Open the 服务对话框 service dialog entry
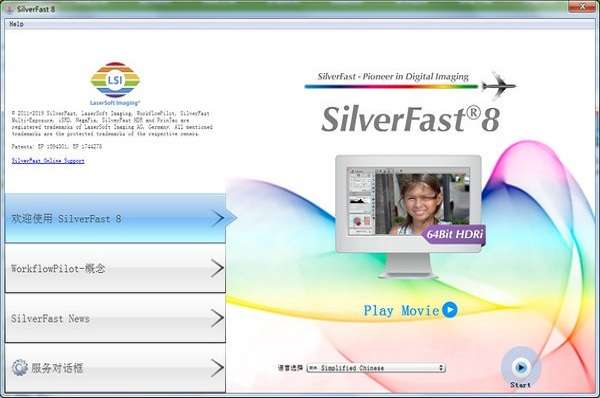600x398 pixels. (x=115, y=368)
